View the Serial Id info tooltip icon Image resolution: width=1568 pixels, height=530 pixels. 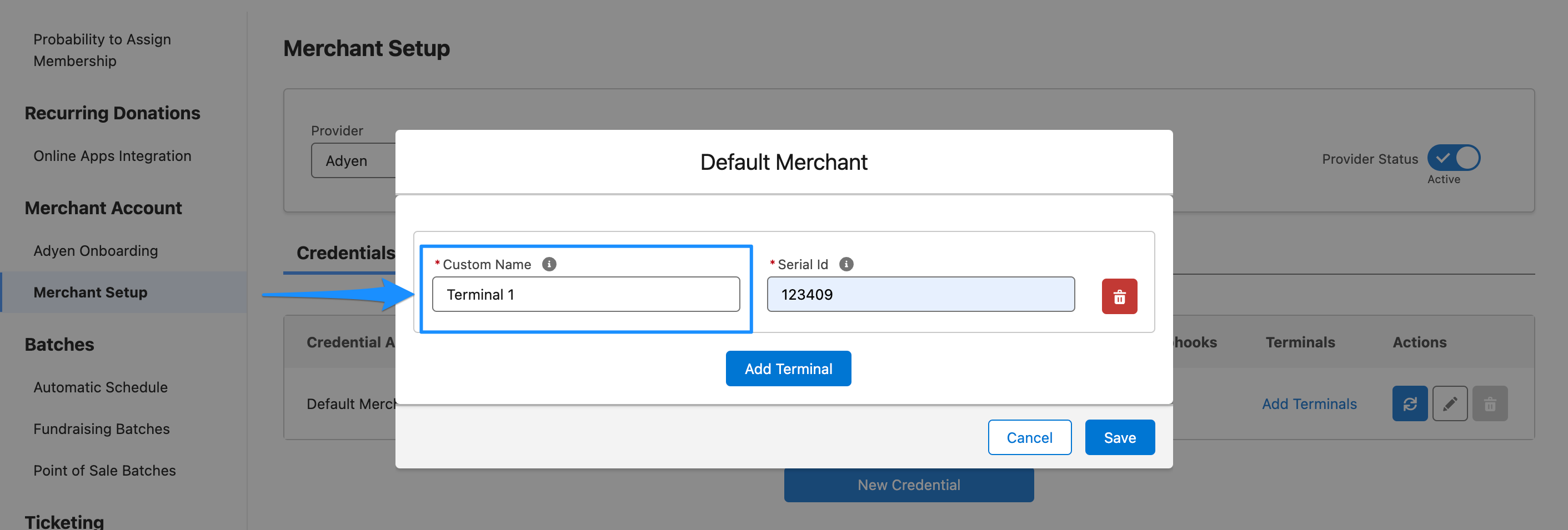846,264
